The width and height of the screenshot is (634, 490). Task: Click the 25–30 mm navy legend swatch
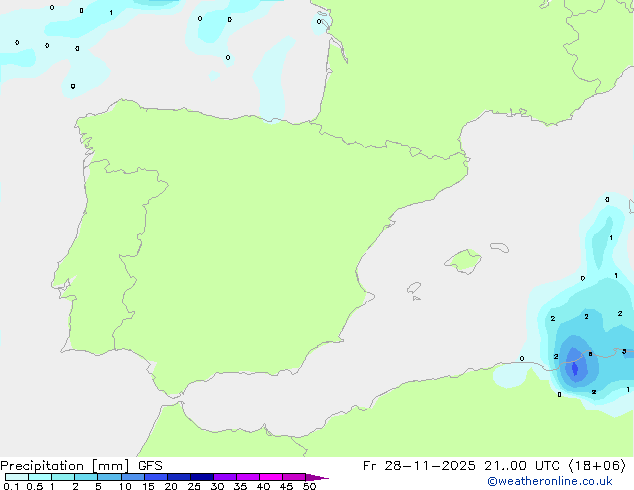tap(202, 477)
